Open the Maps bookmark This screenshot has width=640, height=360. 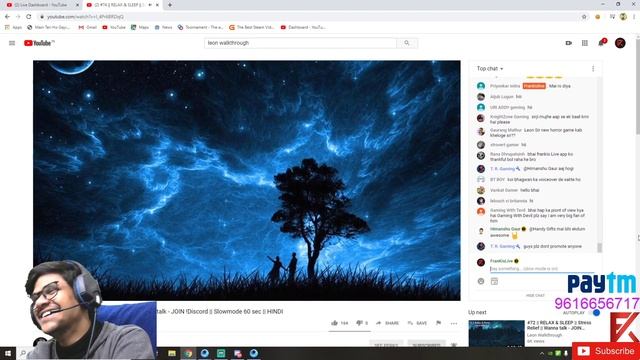coord(140,27)
